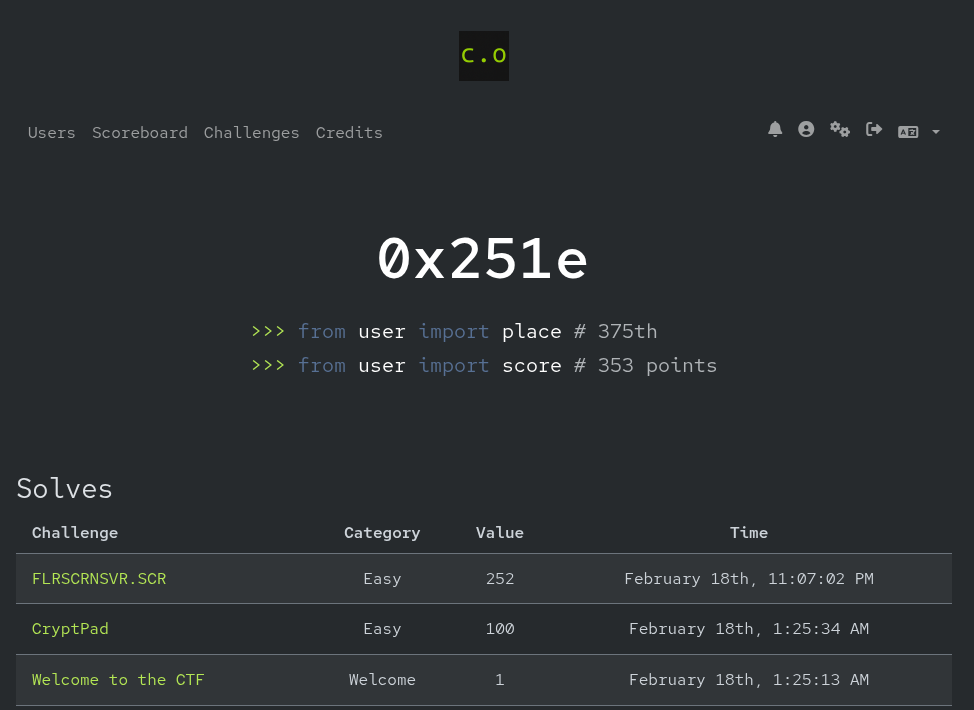Open the CryptPad challenge link
Viewport: 974px width, 710px height.
[x=70, y=629]
